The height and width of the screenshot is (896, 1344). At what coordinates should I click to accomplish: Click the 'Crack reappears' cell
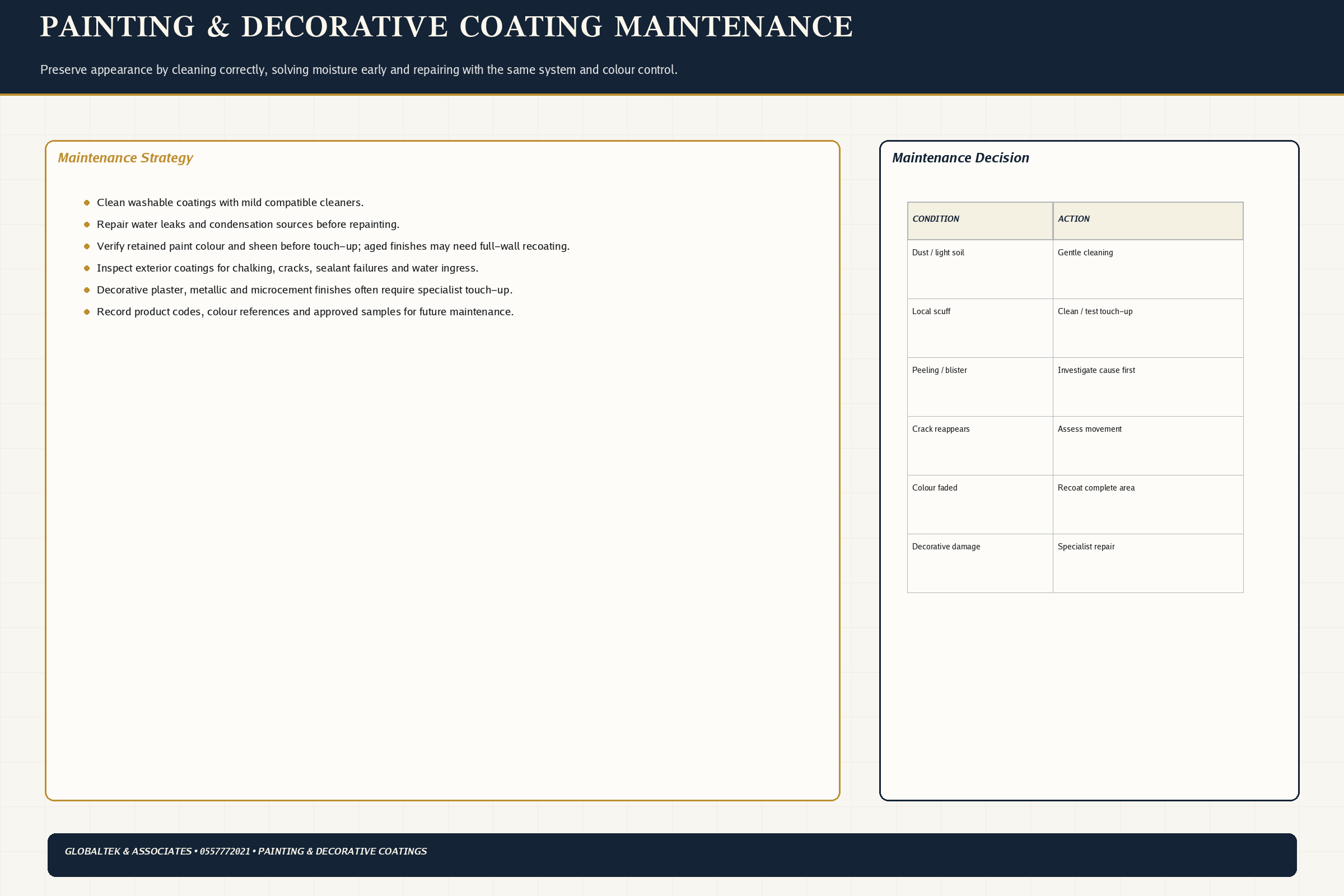coord(980,446)
